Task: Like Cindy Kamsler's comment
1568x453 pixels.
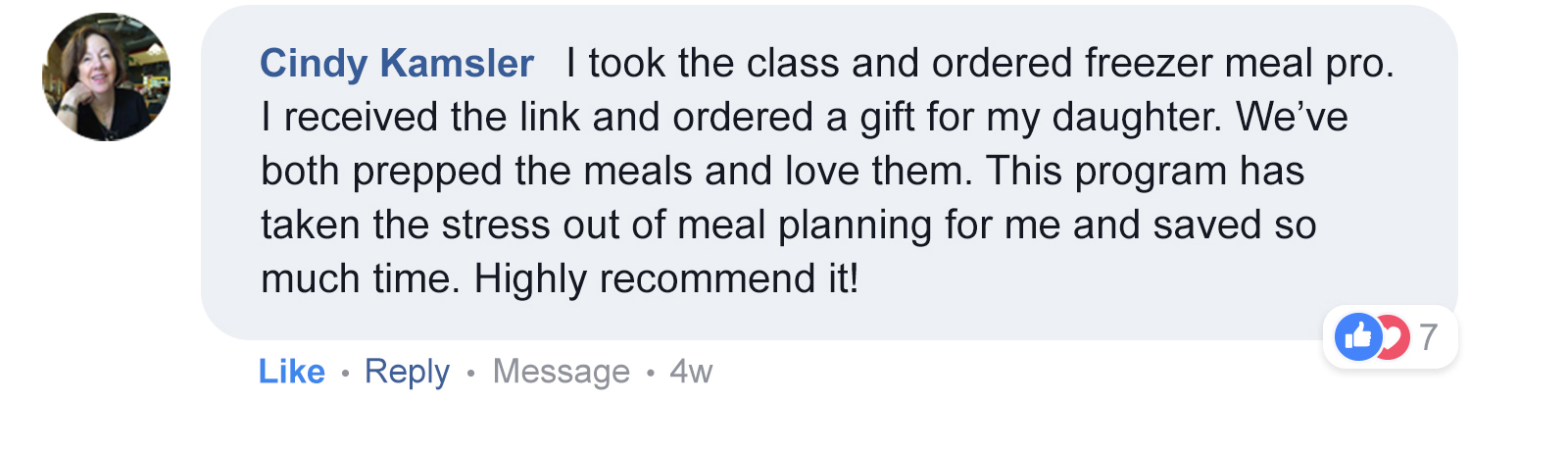Action: pos(291,372)
